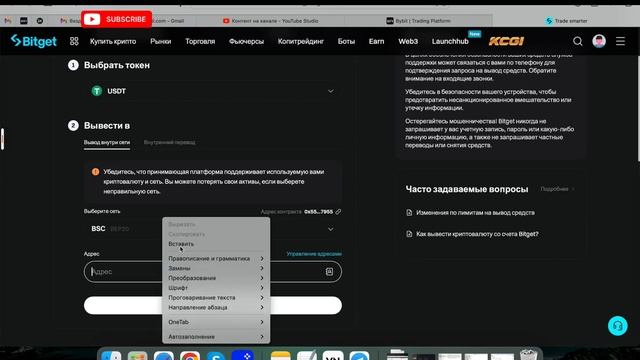Screen dimensions: 640x360
Task: Open Как вывести криптовалюту со счета Bitget
Action: click(x=477, y=234)
